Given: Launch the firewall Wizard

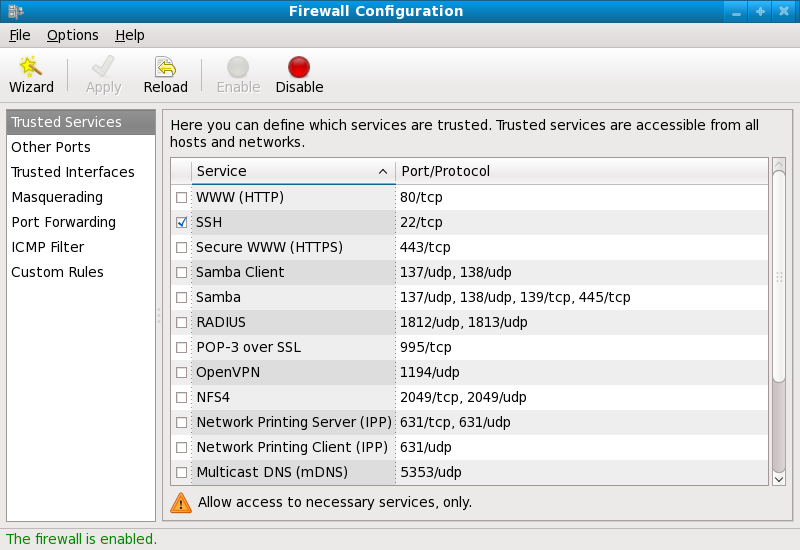Looking at the screenshot, I should tap(31, 68).
